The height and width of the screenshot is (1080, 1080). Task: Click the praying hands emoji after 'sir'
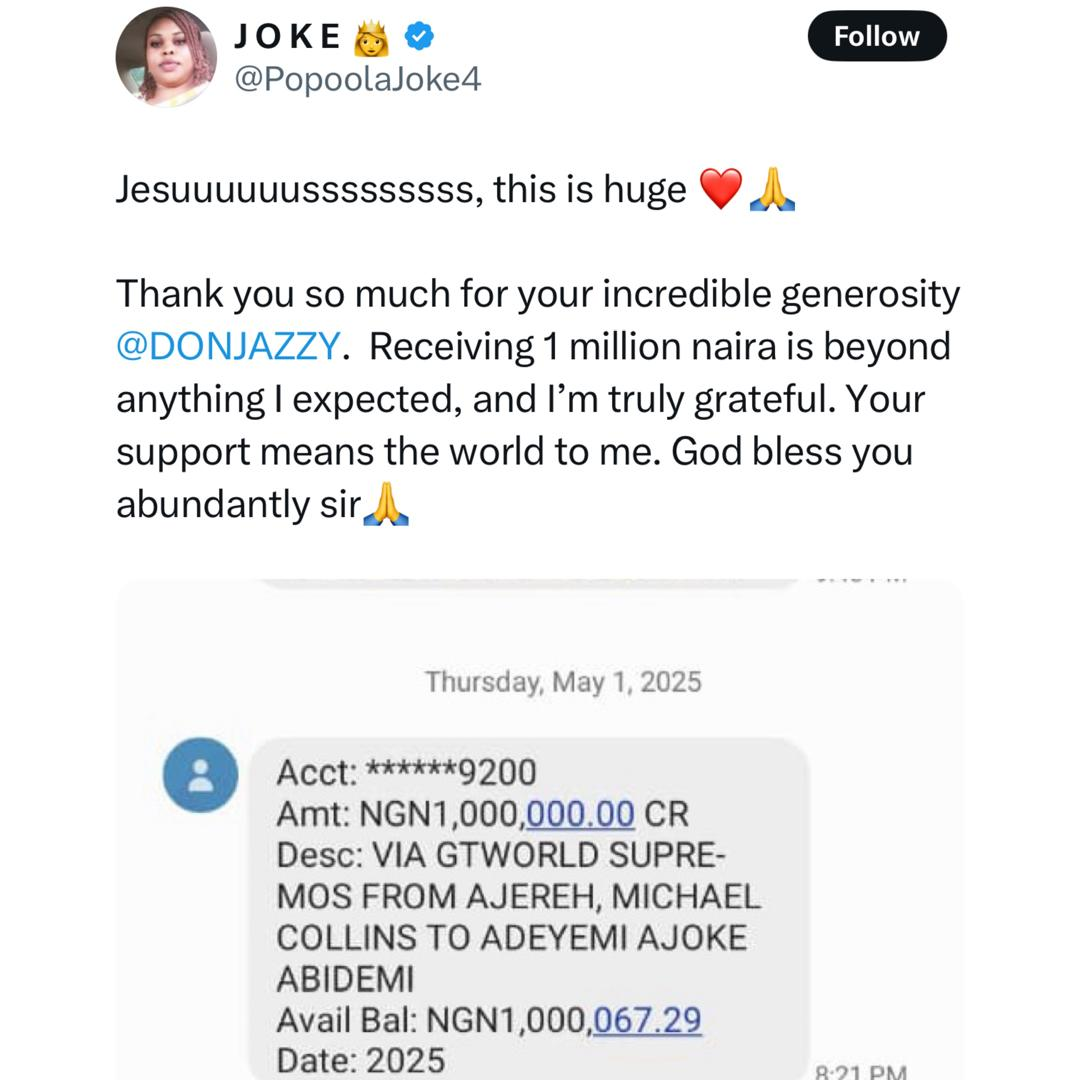[386, 505]
